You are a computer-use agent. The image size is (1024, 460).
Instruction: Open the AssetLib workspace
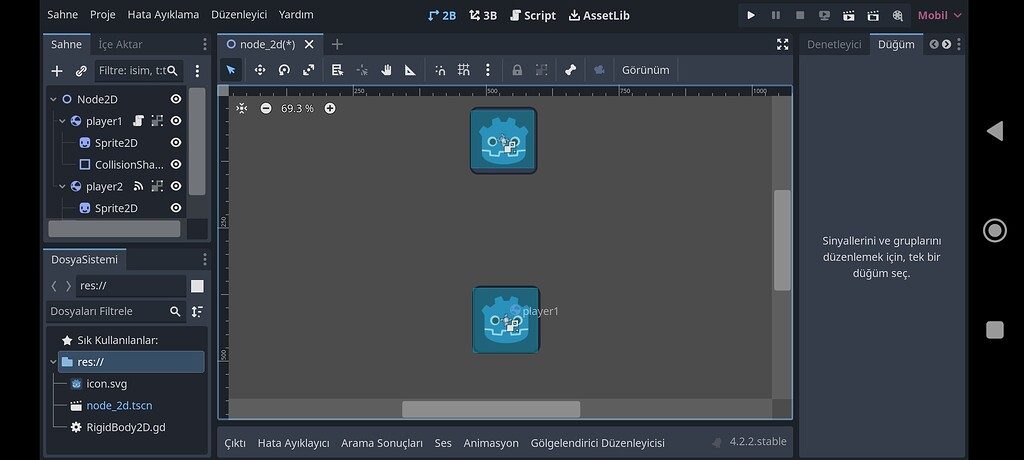[599, 15]
